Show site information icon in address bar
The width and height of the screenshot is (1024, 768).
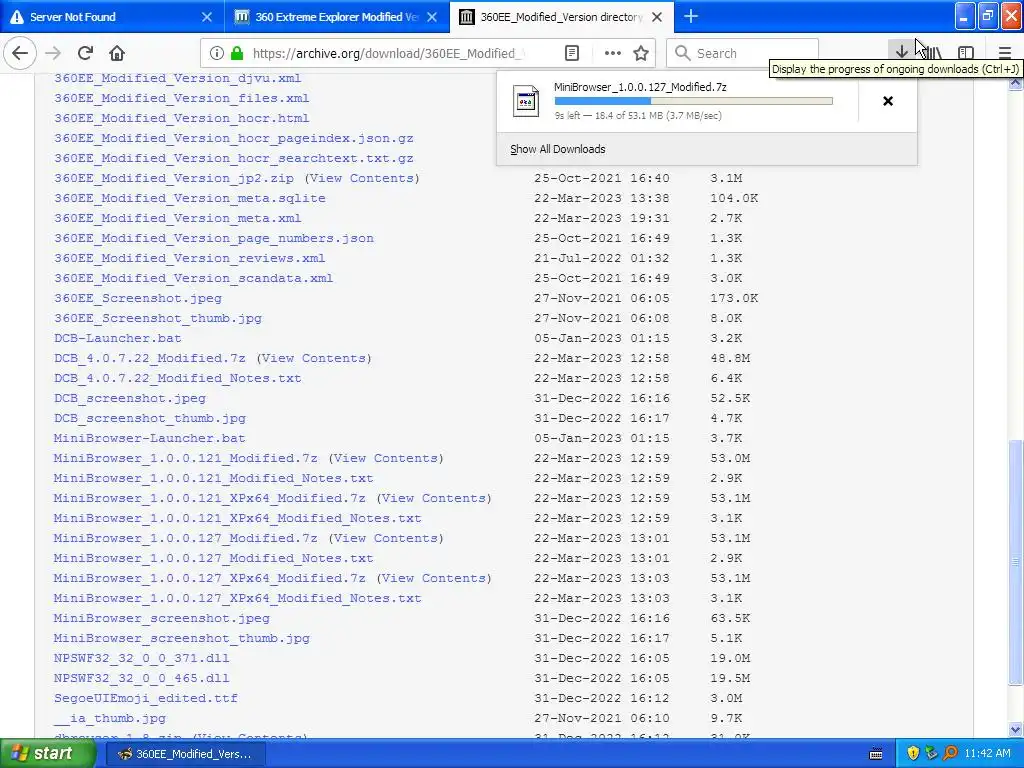(217, 54)
